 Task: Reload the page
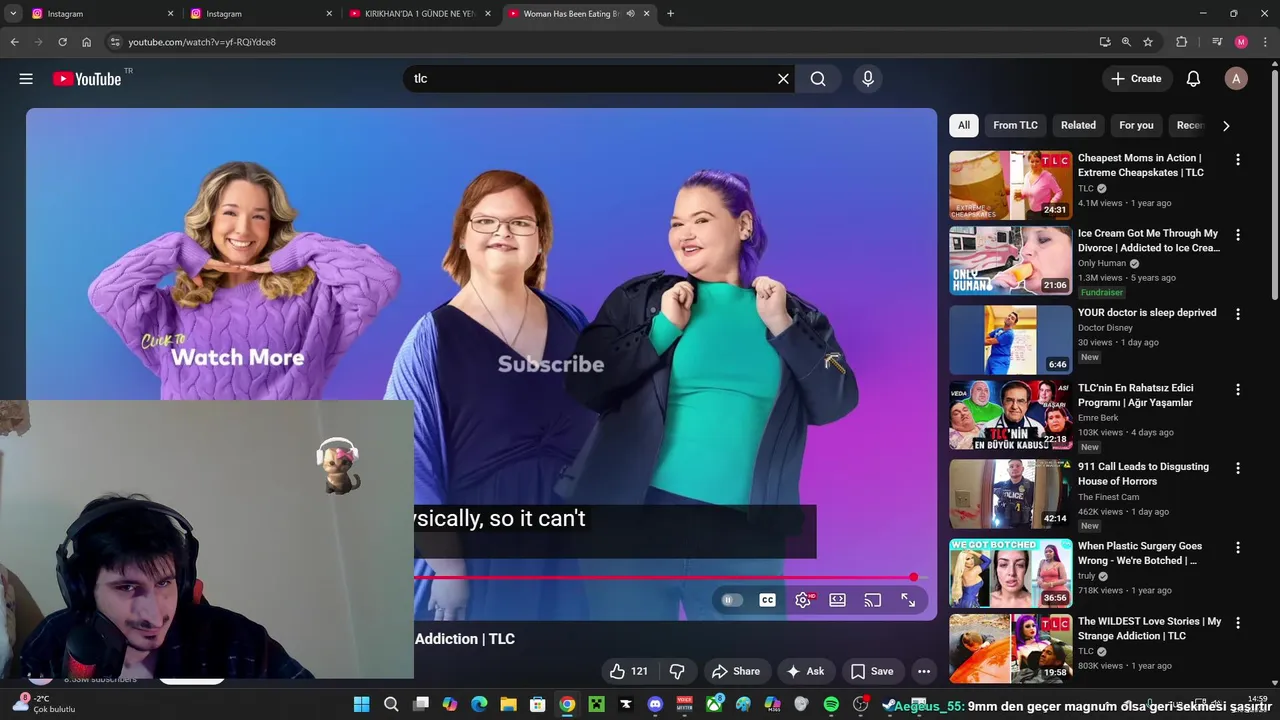[x=62, y=42]
